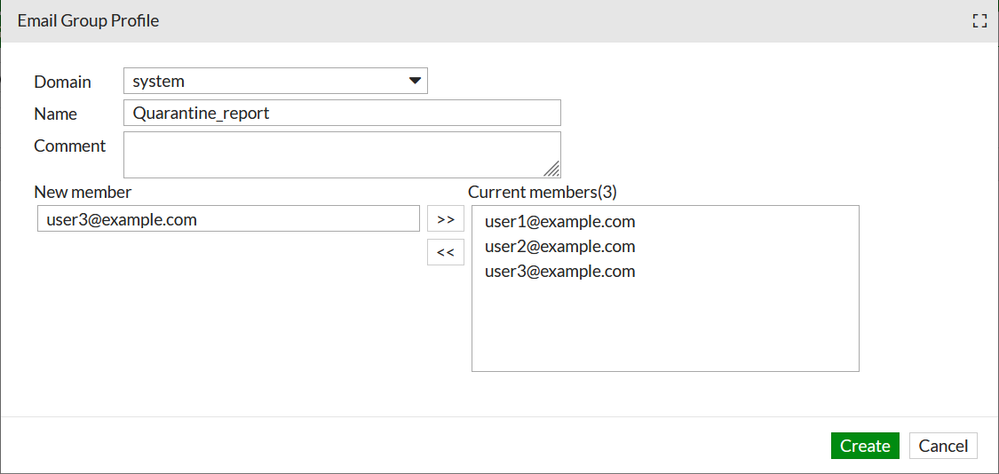Screen dimensions: 999x474
Task: Open the Domain dropdown showing system
Action: (x=275, y=81)
